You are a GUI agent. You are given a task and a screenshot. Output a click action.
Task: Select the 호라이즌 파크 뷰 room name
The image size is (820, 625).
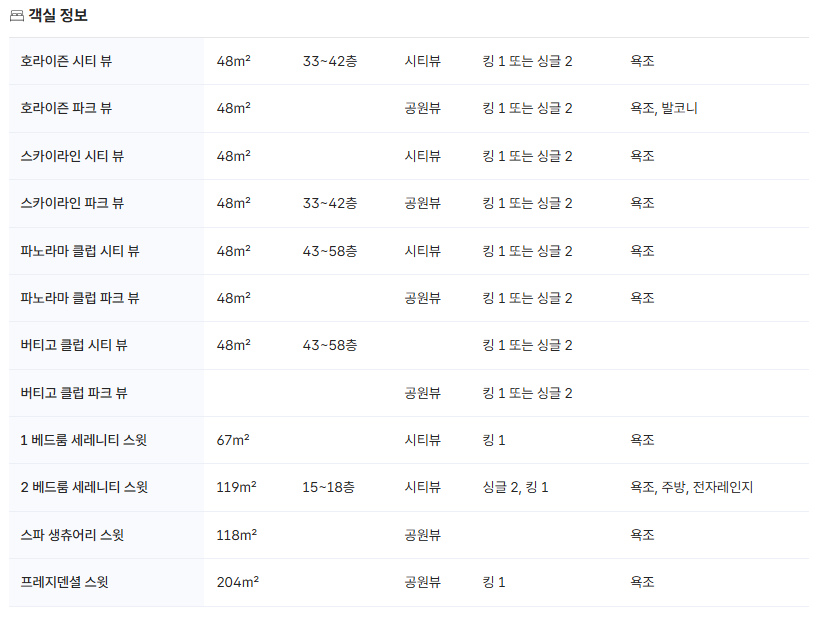click(67, 108)
